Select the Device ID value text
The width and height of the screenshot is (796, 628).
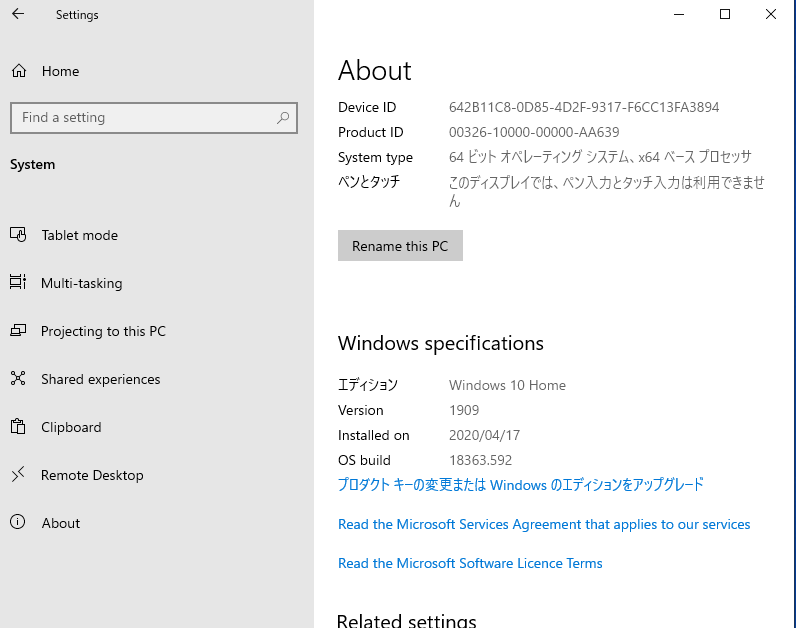tap(584, 107)
